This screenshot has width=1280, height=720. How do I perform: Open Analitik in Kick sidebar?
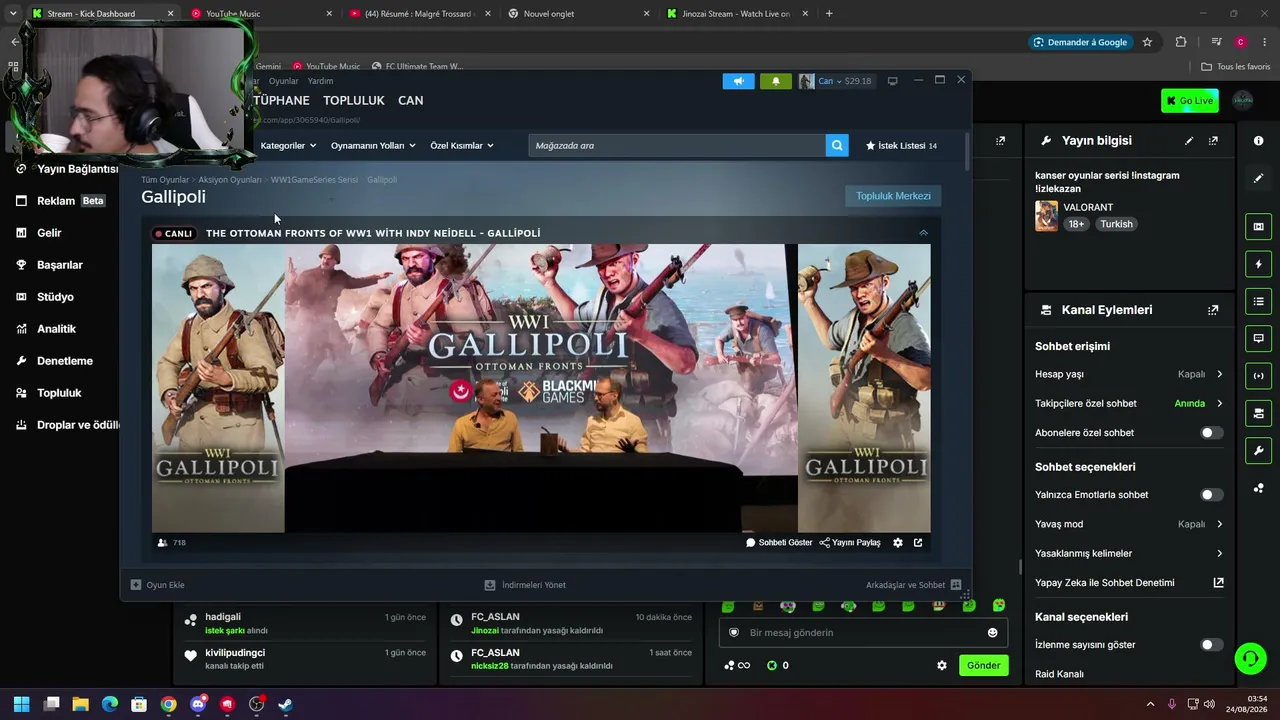(56, 329)
